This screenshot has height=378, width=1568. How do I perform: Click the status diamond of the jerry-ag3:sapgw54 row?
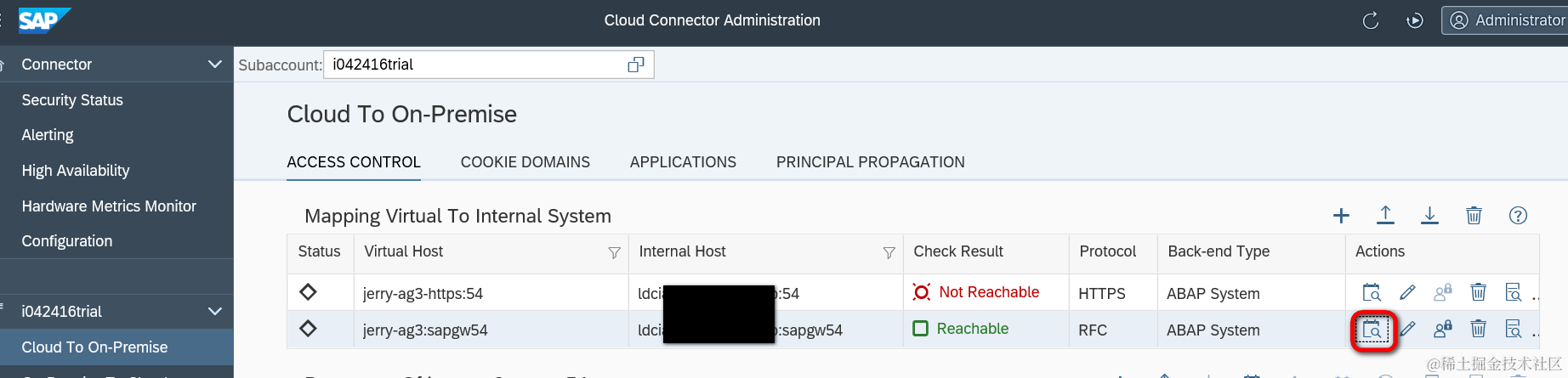(308, 328)
